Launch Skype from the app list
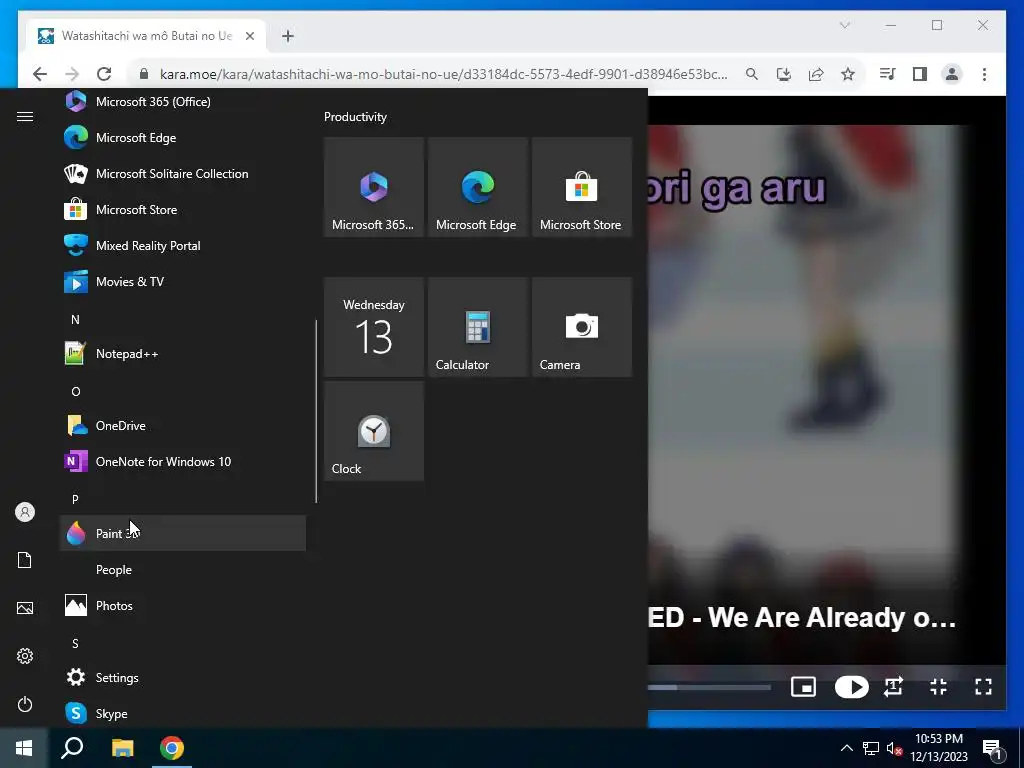Screen dimensions: 1024x768 tap(183, 714)
